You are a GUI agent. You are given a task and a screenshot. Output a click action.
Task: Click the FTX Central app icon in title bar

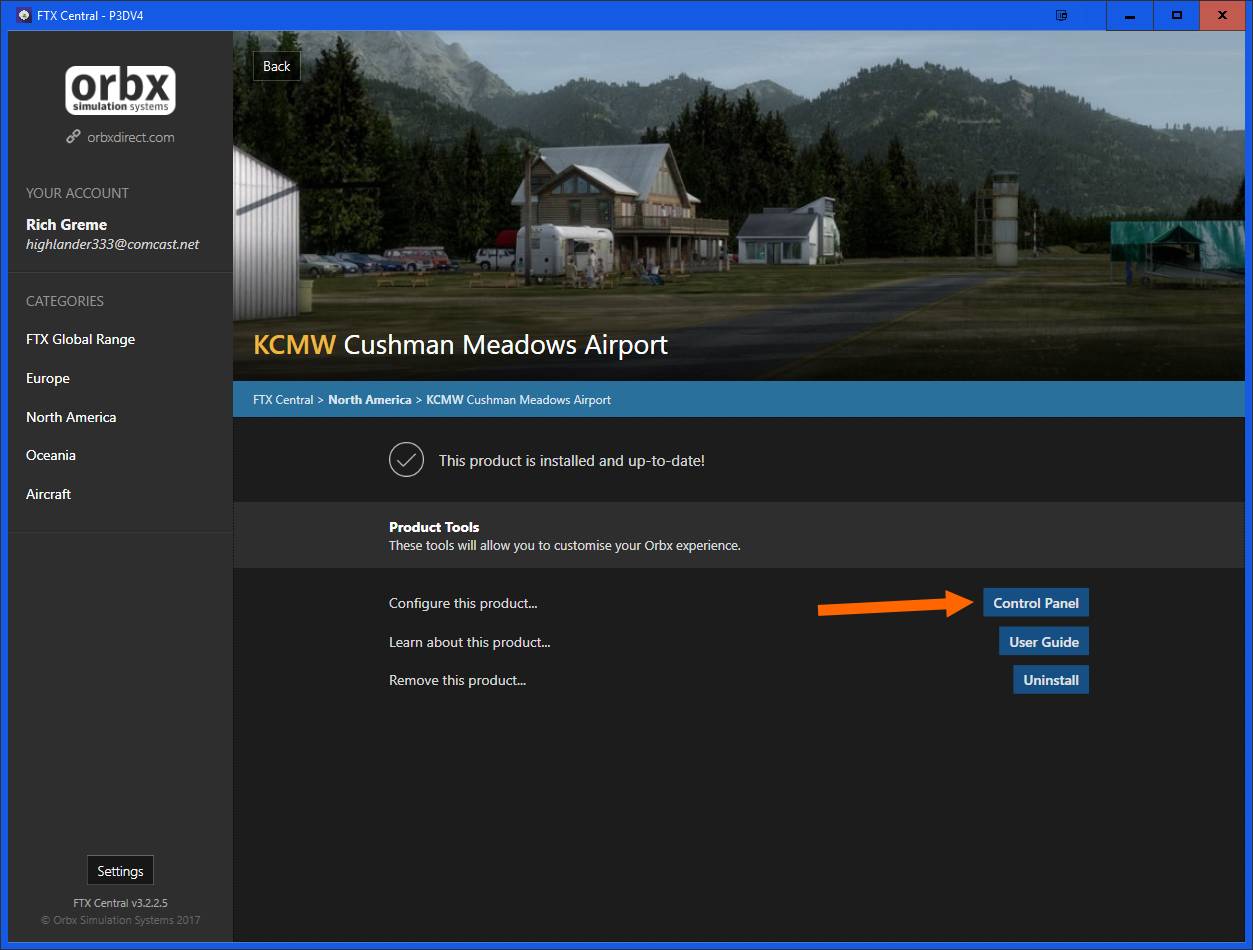(x=23, y=15)
